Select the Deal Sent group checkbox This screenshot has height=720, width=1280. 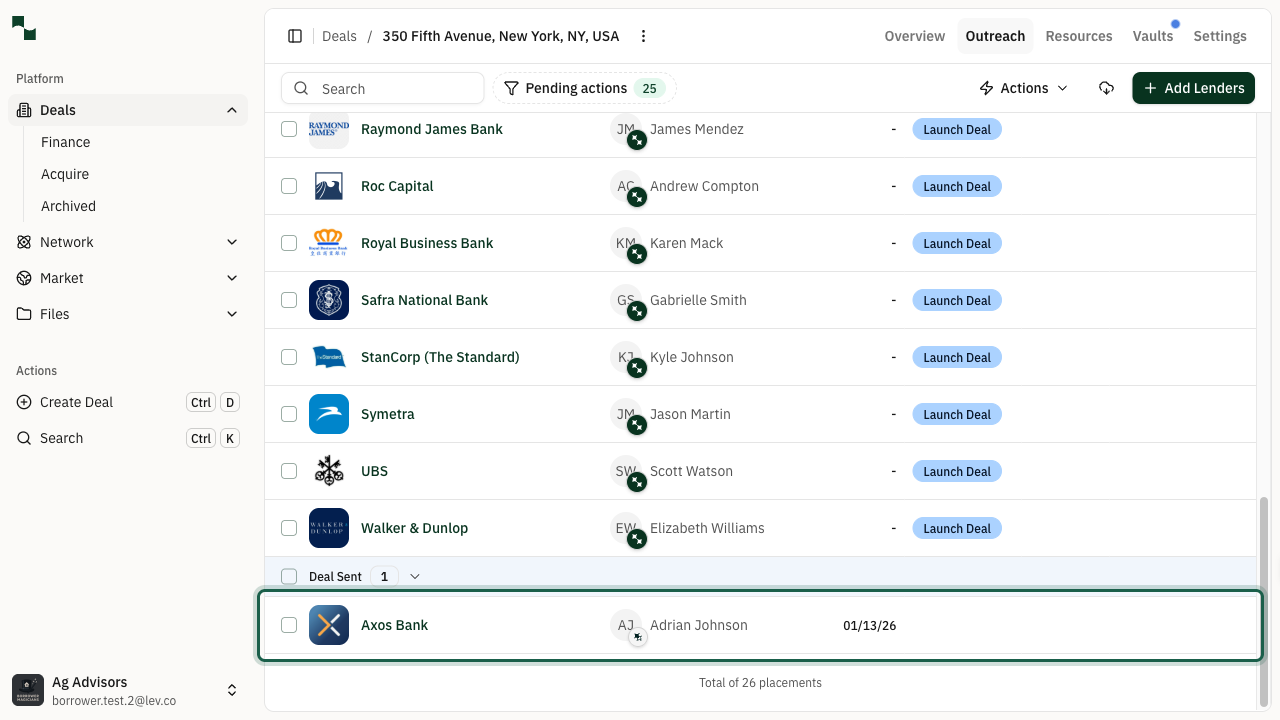pyautogui.click(x=289, y=576)
